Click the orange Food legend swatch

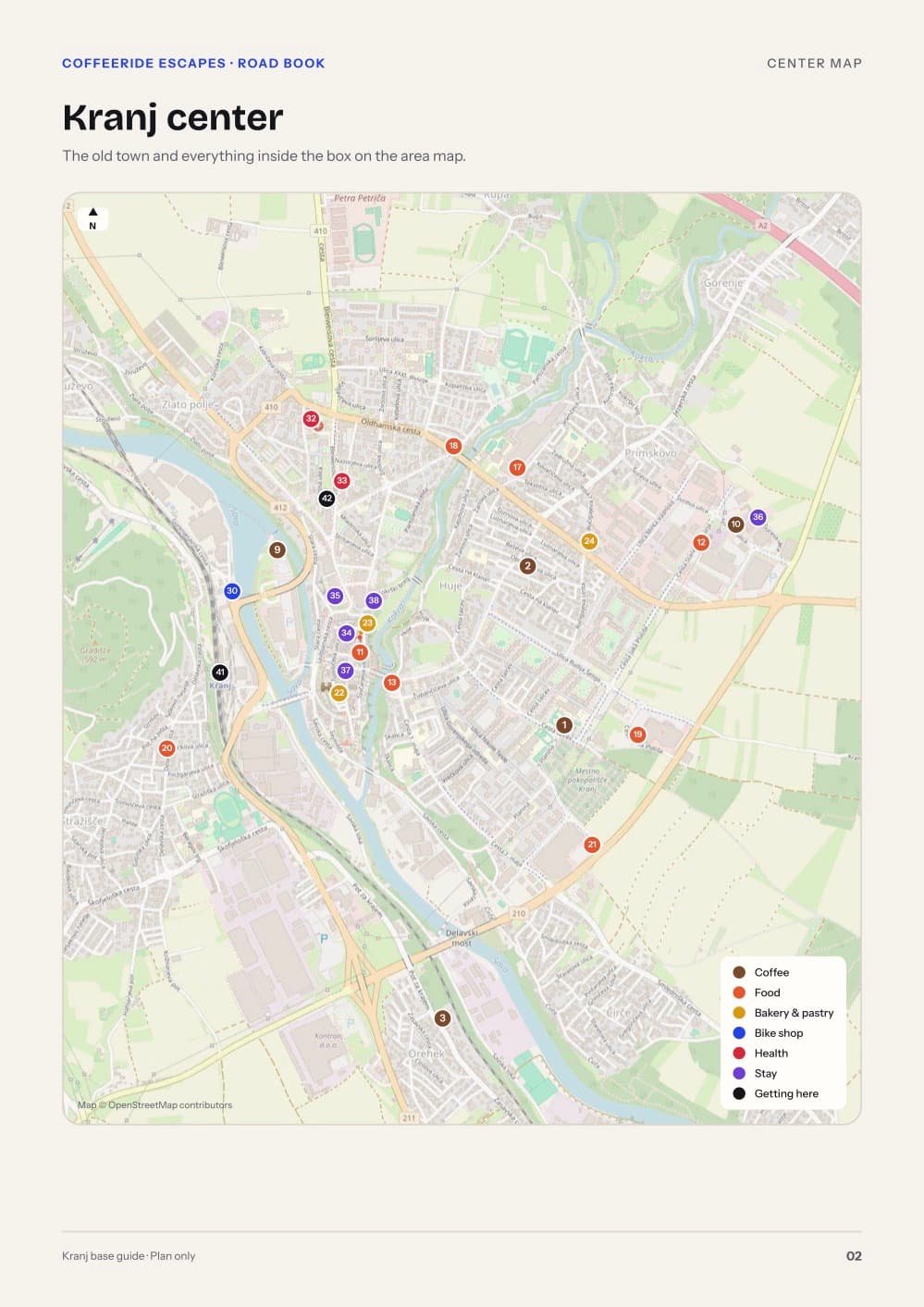pos(739,993)
